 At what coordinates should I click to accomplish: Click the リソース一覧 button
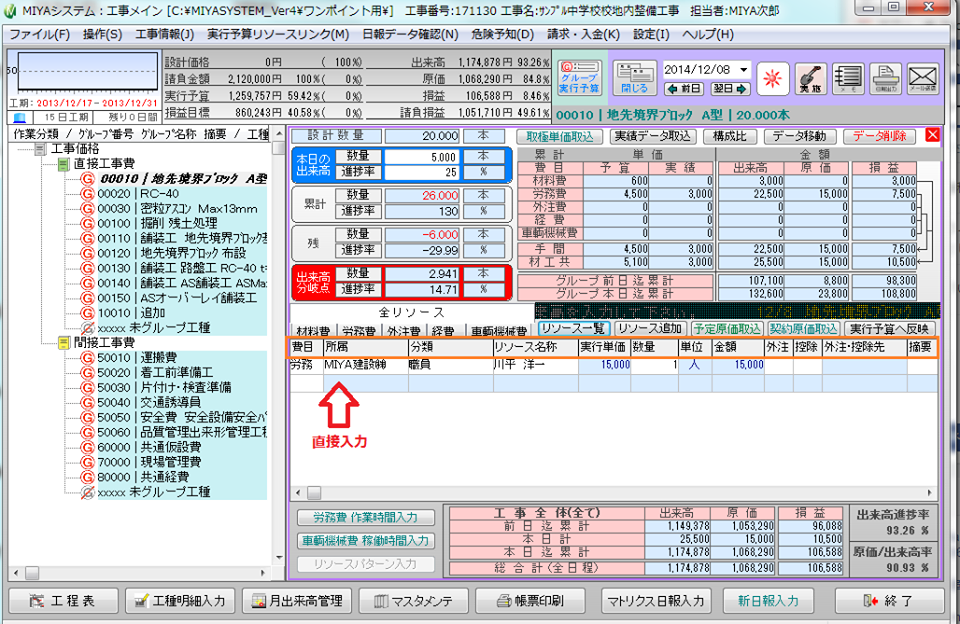[574, 329]
